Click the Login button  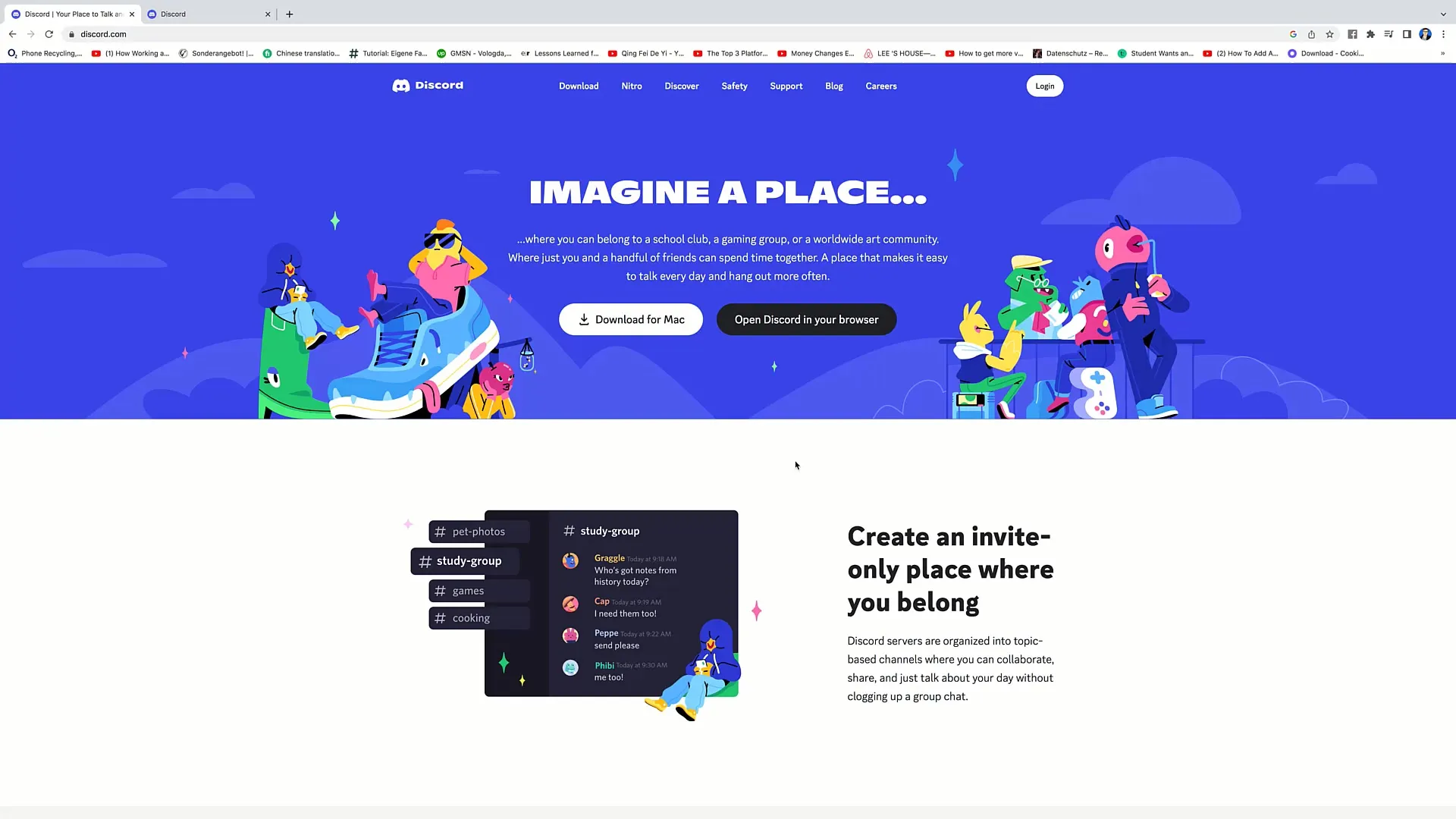(x=1044, y=86)
